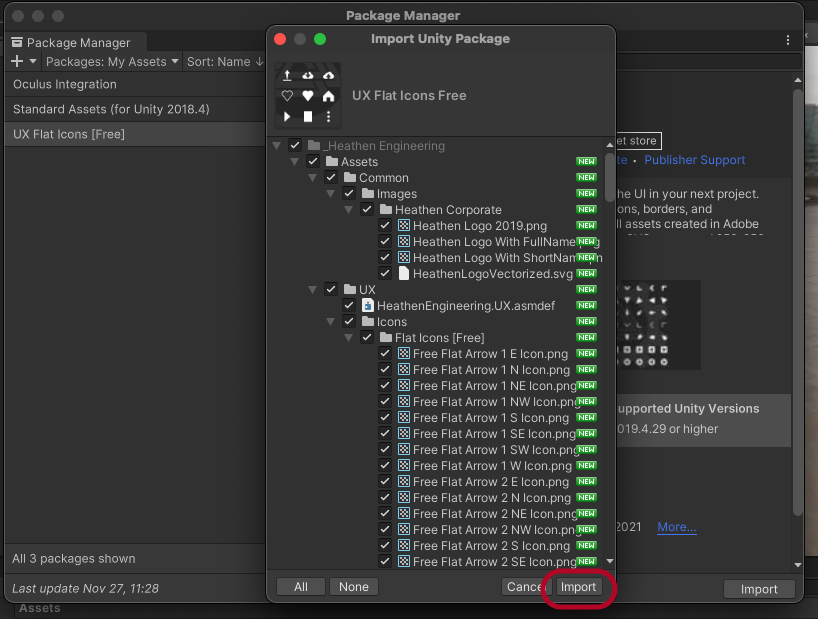Collapse the UX folder triangle
This screenshot has height=619, width=818.
click(312, 289)
